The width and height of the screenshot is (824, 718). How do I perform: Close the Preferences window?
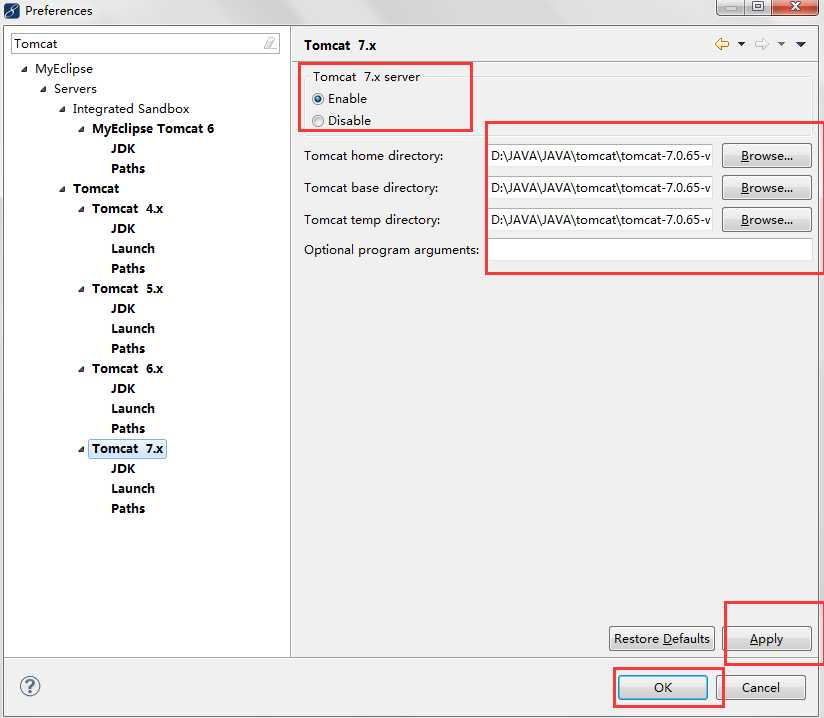[x=795, y=7]
